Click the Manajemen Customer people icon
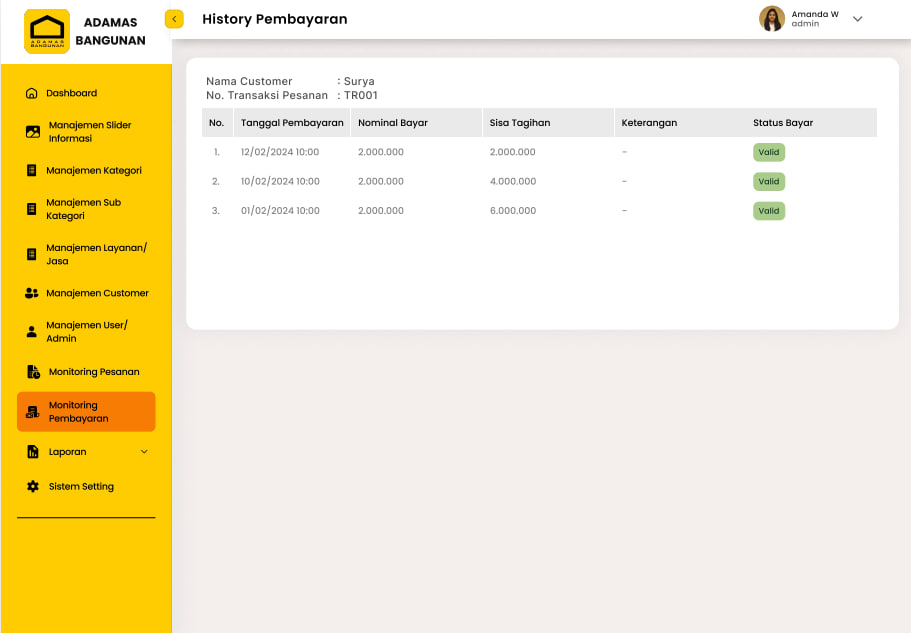Viewport: 911px width, 633px height. pos(32,293)
